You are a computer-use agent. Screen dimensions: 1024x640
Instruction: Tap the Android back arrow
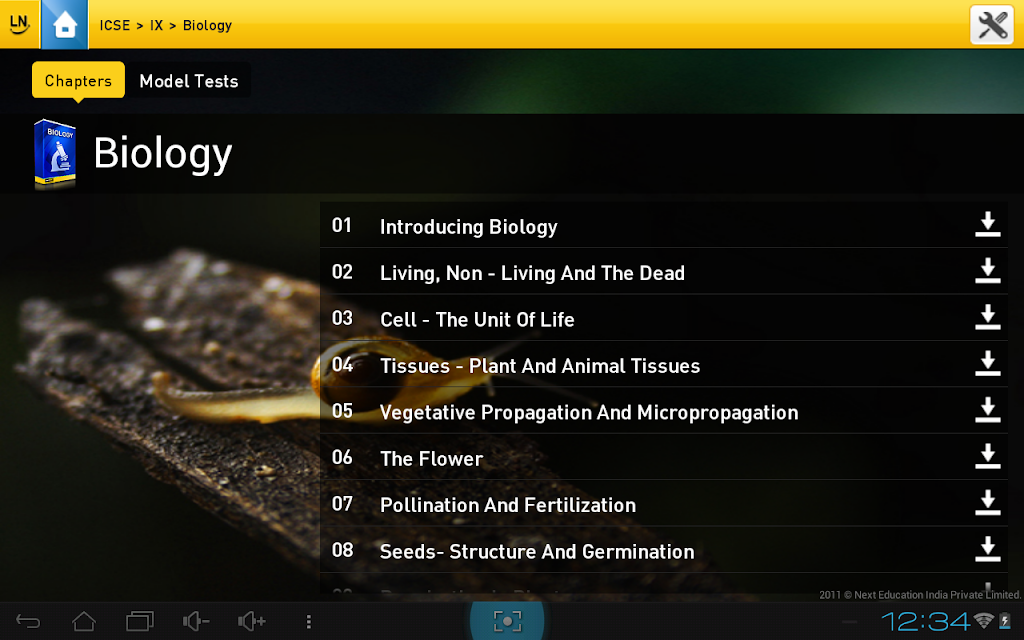tap(28, 621)
